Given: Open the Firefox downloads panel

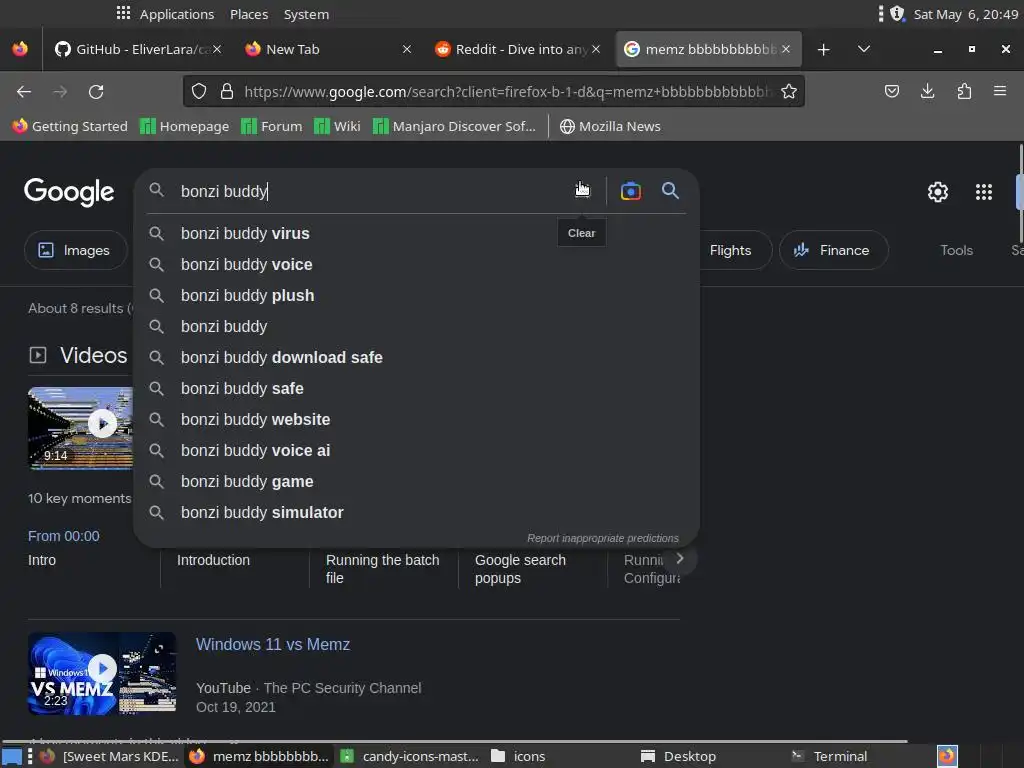Looking at the screenshot, I should tap(927, 91).
